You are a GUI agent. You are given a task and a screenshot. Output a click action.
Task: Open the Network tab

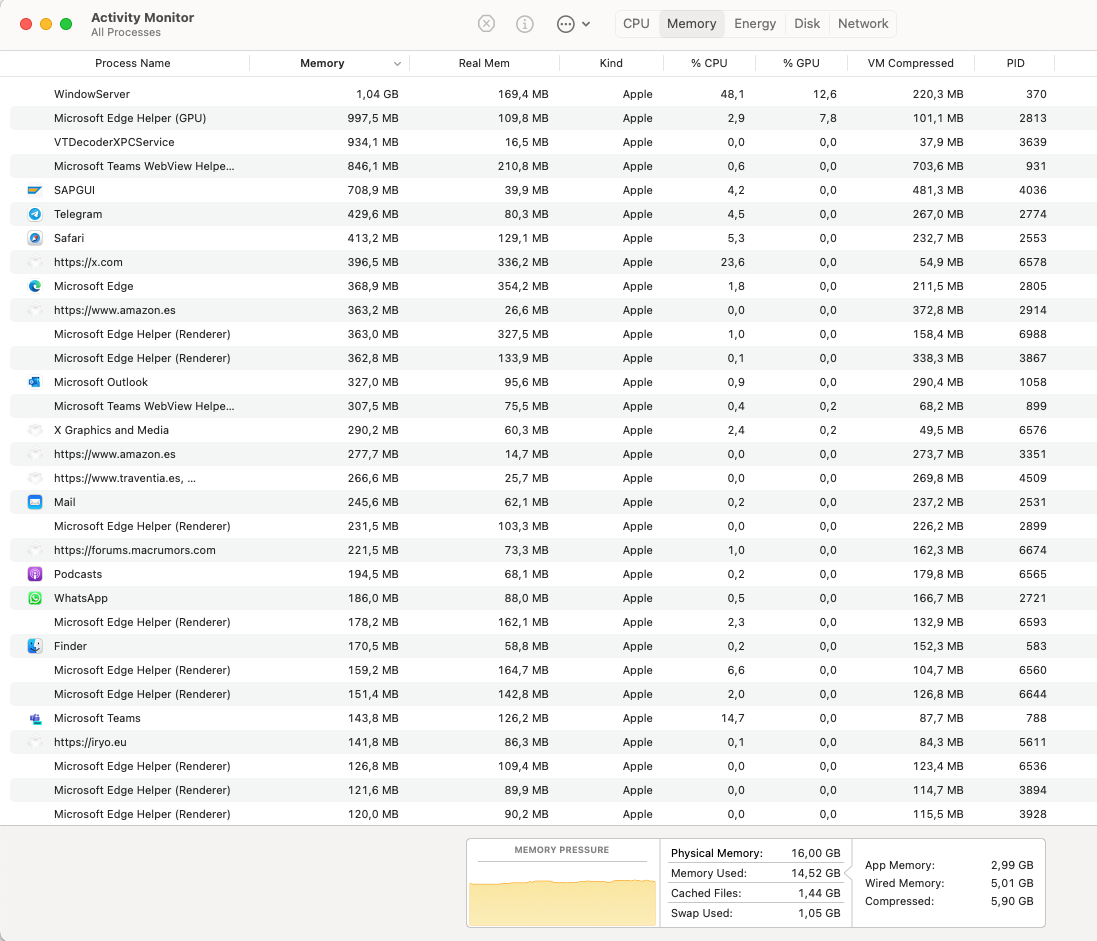pos(863,24)
